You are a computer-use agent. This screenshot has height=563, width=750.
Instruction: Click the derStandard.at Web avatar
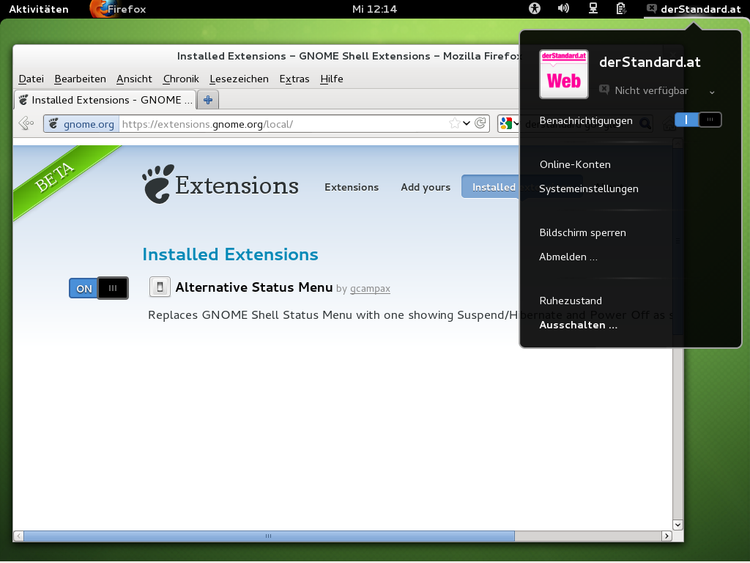(564, 74)
